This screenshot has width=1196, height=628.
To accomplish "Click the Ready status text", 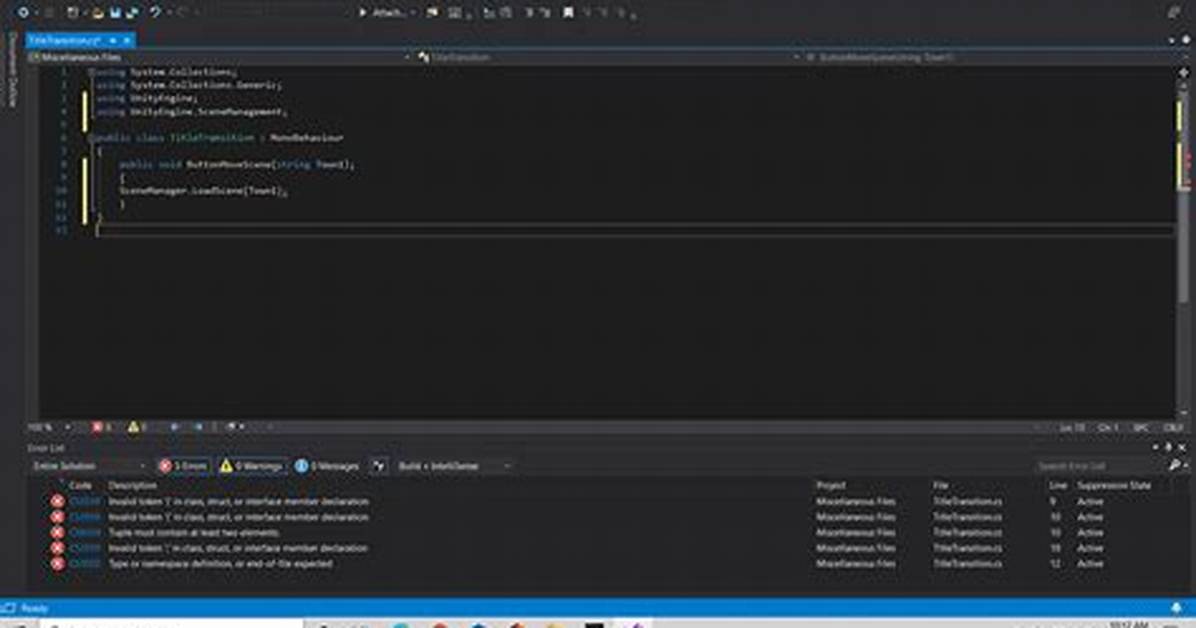I will [x=34, y=608].
